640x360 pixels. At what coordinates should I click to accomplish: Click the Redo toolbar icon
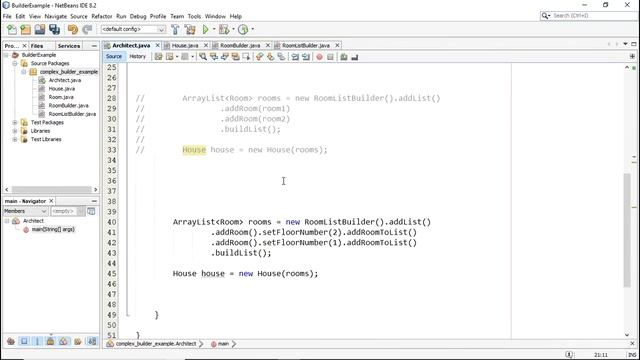click(x=87, y=29)
